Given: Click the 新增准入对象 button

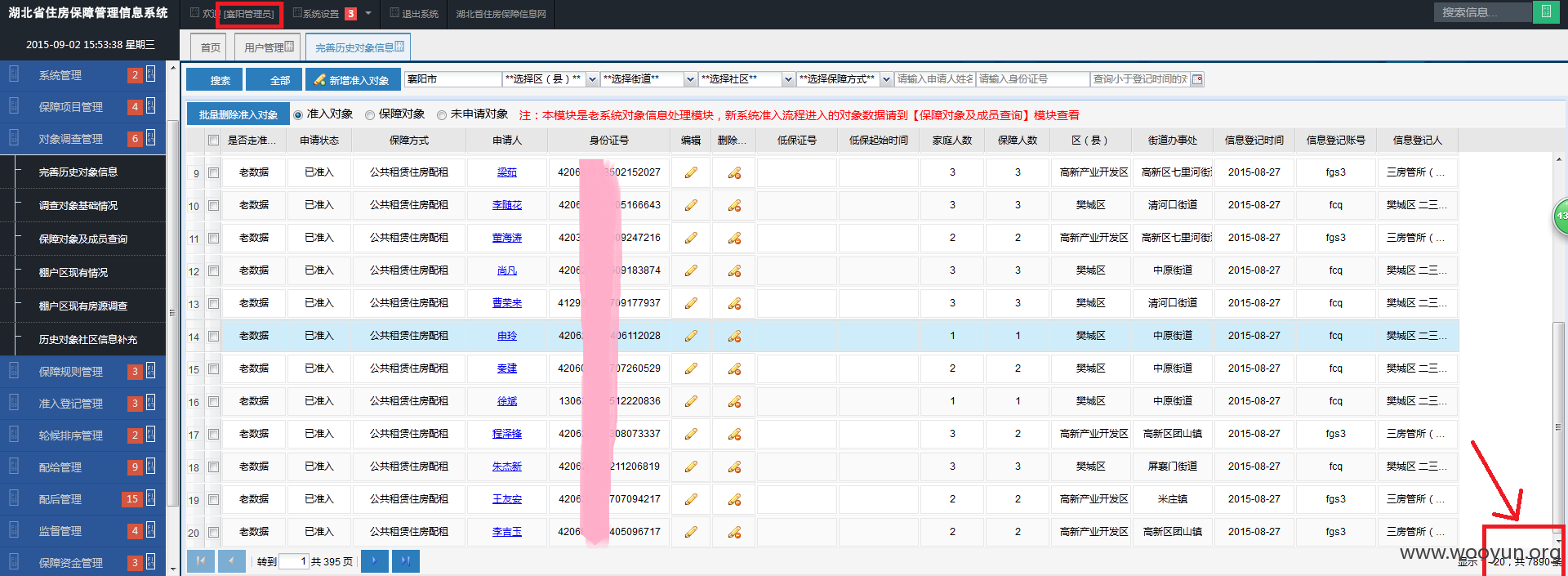Looking at the screenshot, I should tap(353, 79).
